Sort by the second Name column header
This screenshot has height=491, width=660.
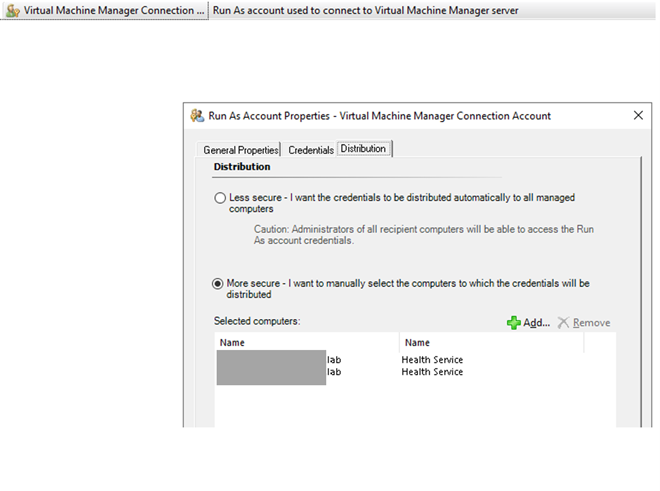[x=492, y=343]
